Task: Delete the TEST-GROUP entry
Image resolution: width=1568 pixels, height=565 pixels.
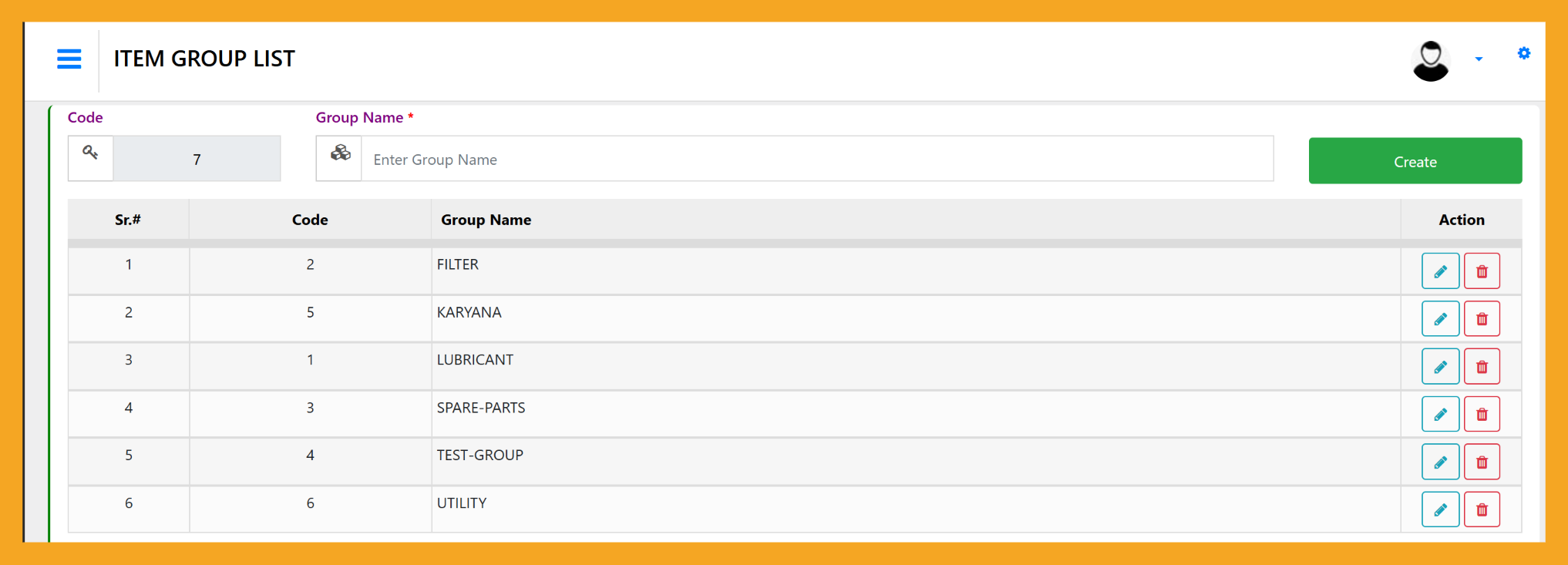Action: point(1482,462)
